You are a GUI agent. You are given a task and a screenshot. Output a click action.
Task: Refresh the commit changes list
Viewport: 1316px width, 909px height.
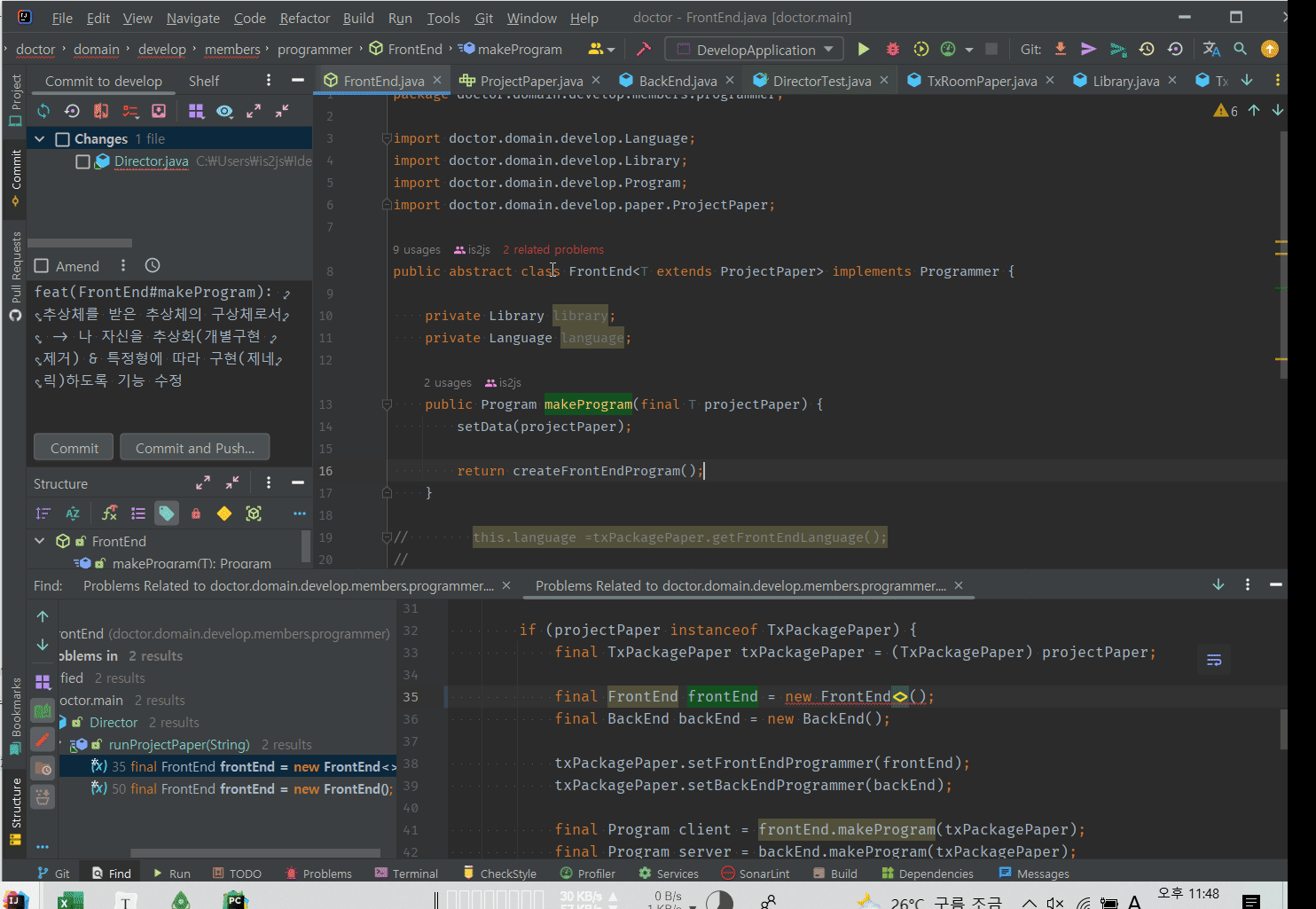pyautogui.click(x=43, y=111)
